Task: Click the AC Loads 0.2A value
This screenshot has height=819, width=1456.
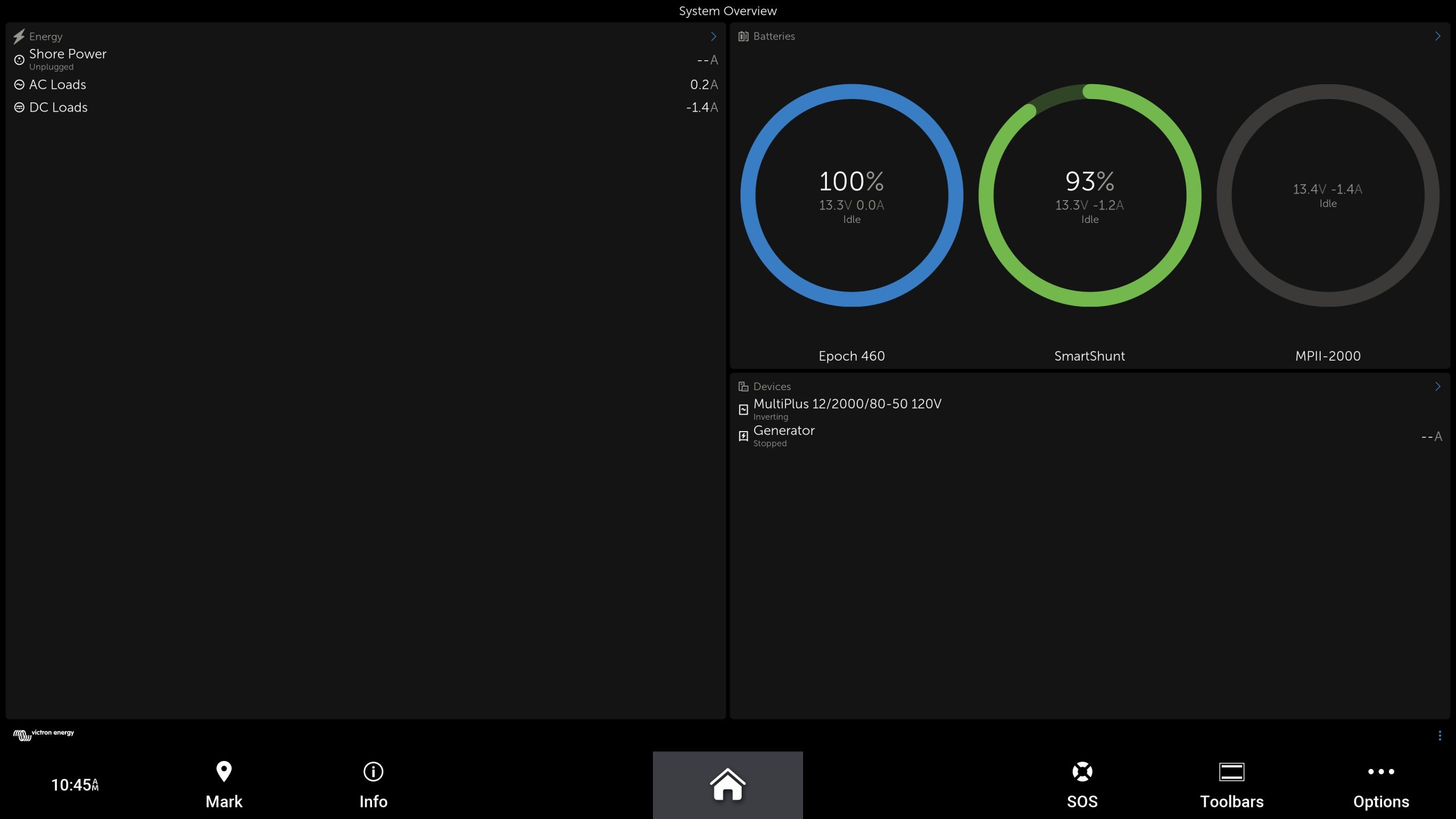Action: click(x=704, y=85)
